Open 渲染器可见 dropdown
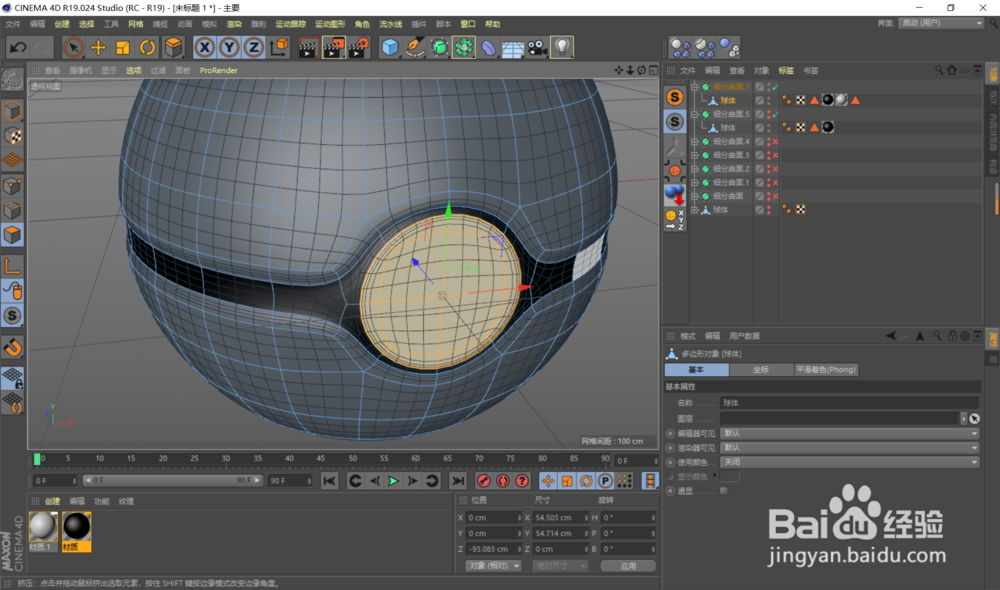Screen dimensions: 1000x590 [849, 448]
